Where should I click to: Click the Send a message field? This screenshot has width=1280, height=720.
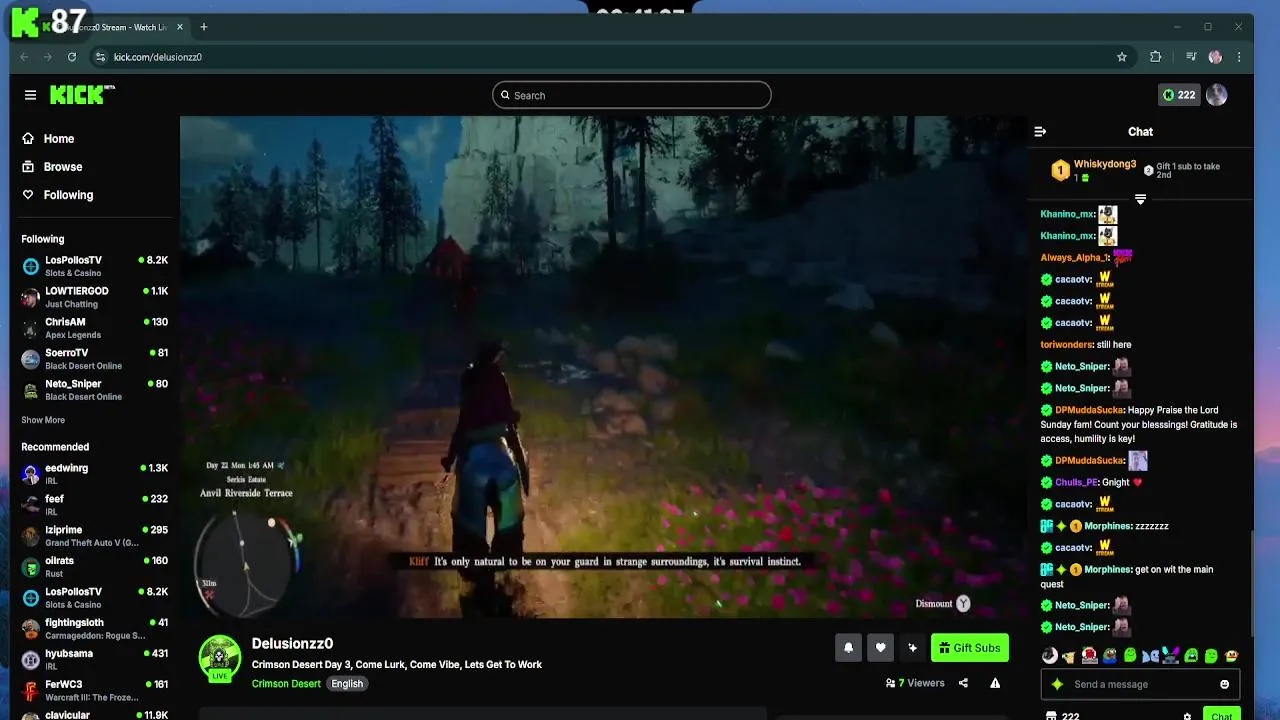point(1140,684)
